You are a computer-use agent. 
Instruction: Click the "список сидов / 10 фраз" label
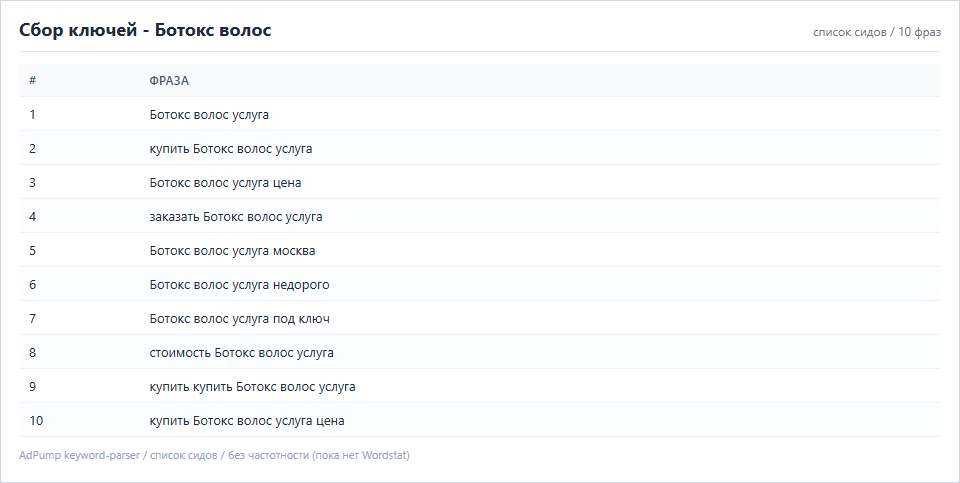point(877,32)
